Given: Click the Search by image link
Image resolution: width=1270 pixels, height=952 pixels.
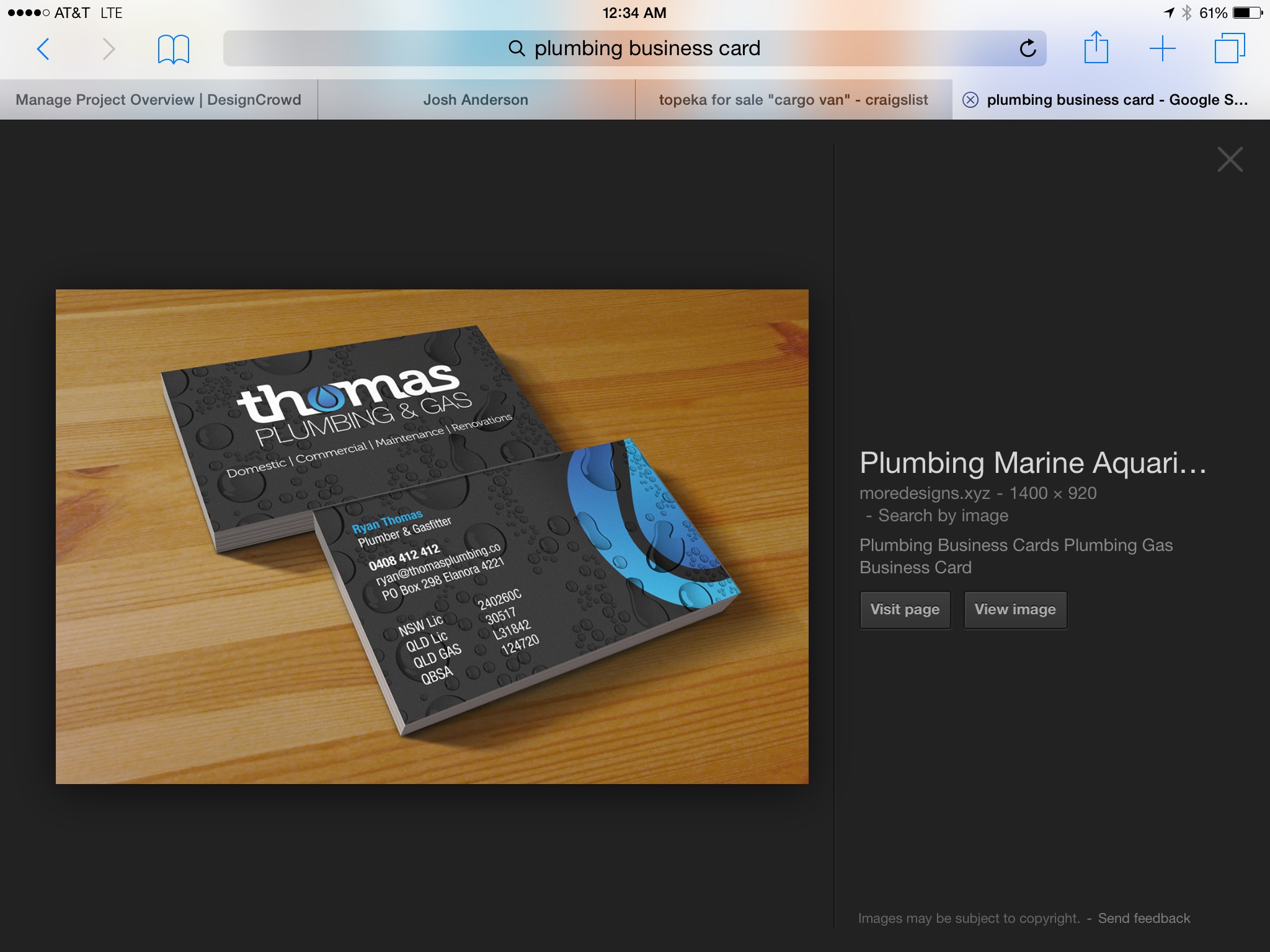Looking at the screenshot, I should (x=943, y=516).
